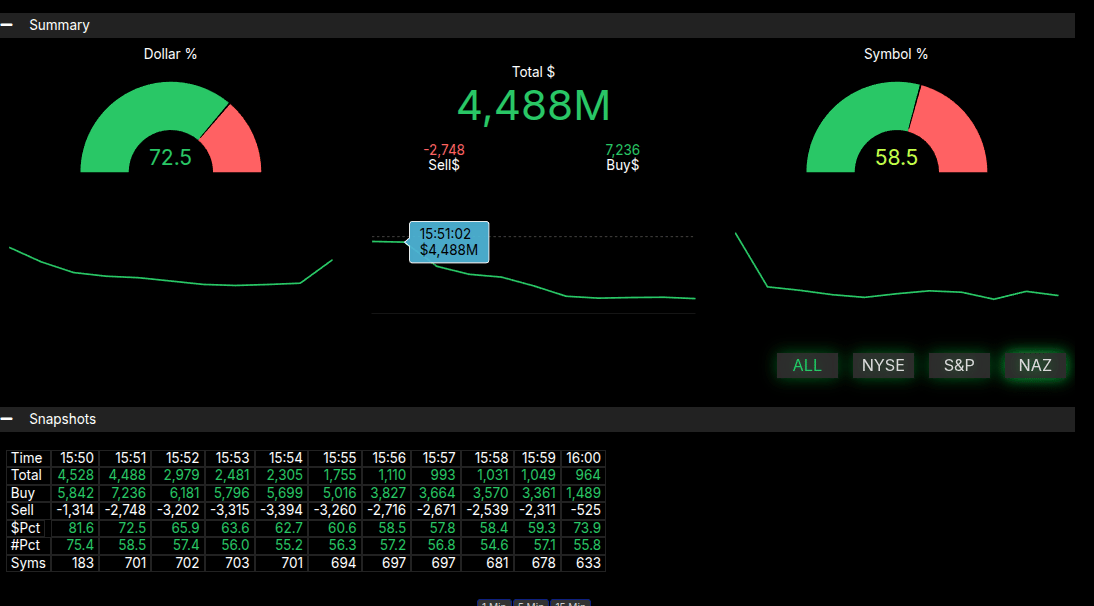Select the 16:00 snapshot column header
The width and height of the screenshot is (1094, 606).
583,458
